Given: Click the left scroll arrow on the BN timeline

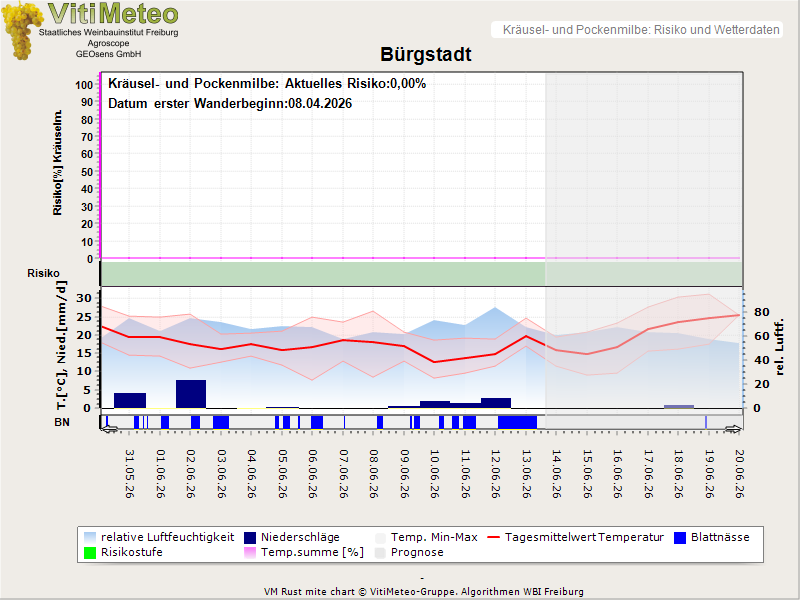Looking at the screenshot, I should [109, 429].
